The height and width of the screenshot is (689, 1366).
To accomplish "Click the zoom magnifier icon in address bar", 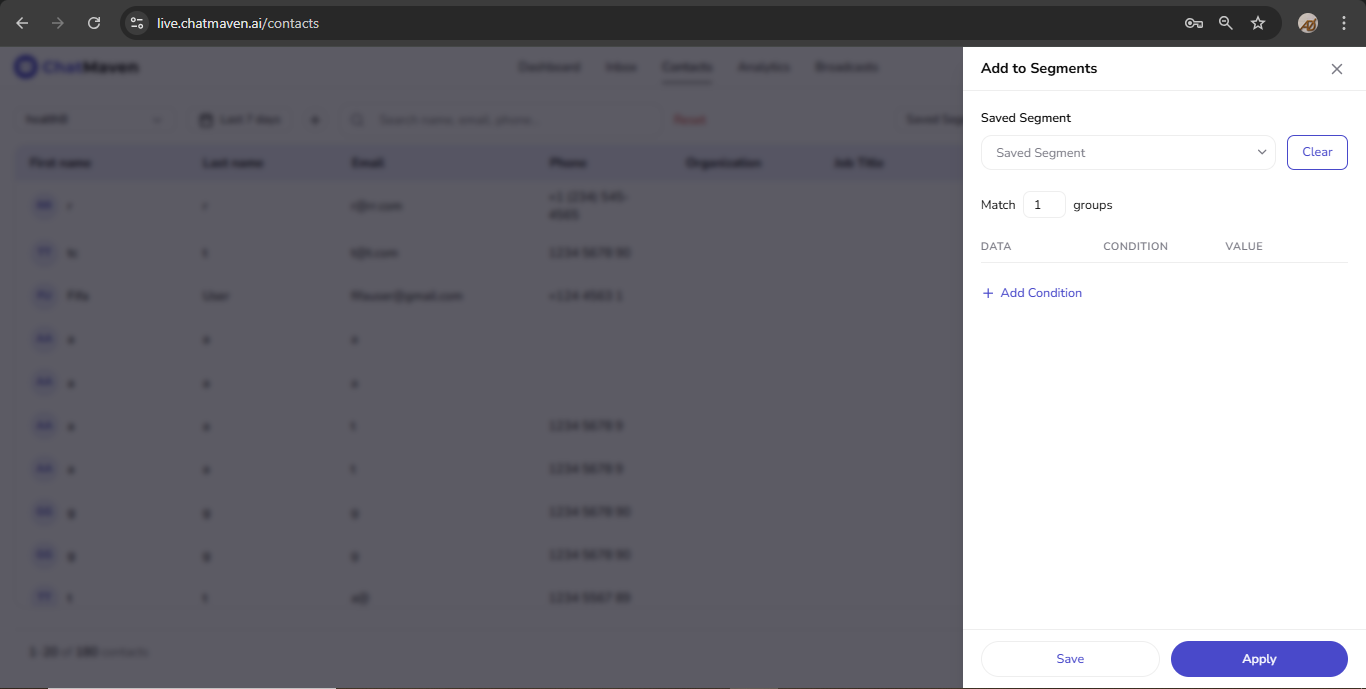I will coord(1225,23).
